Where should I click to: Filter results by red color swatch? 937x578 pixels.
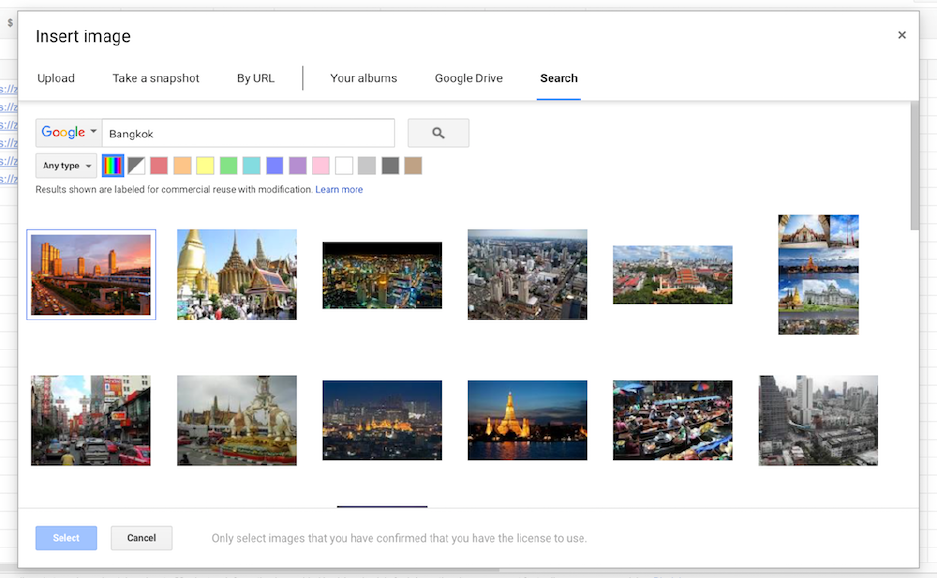coord(159,166)
